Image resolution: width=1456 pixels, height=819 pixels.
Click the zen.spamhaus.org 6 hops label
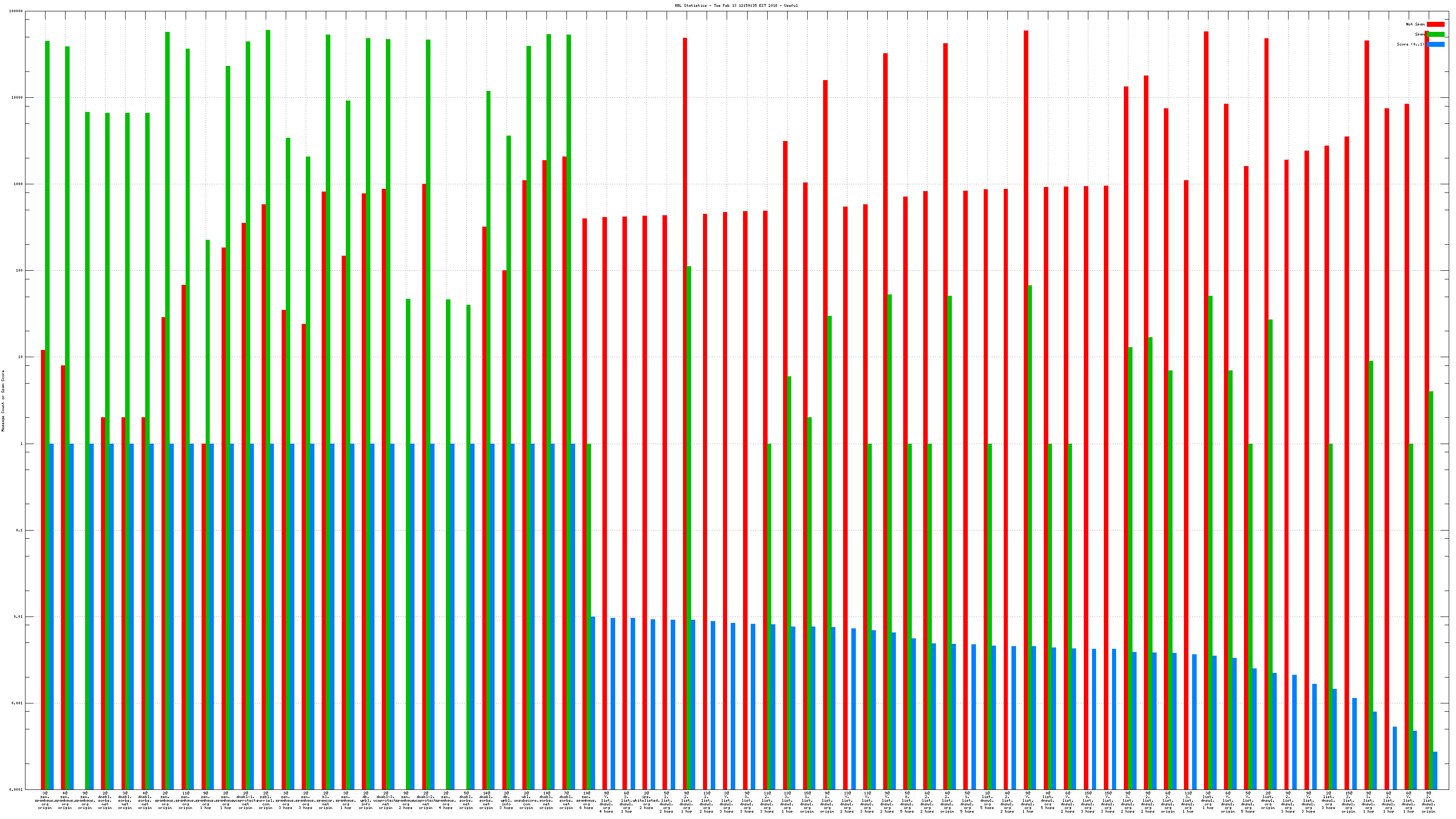point(586,800)
